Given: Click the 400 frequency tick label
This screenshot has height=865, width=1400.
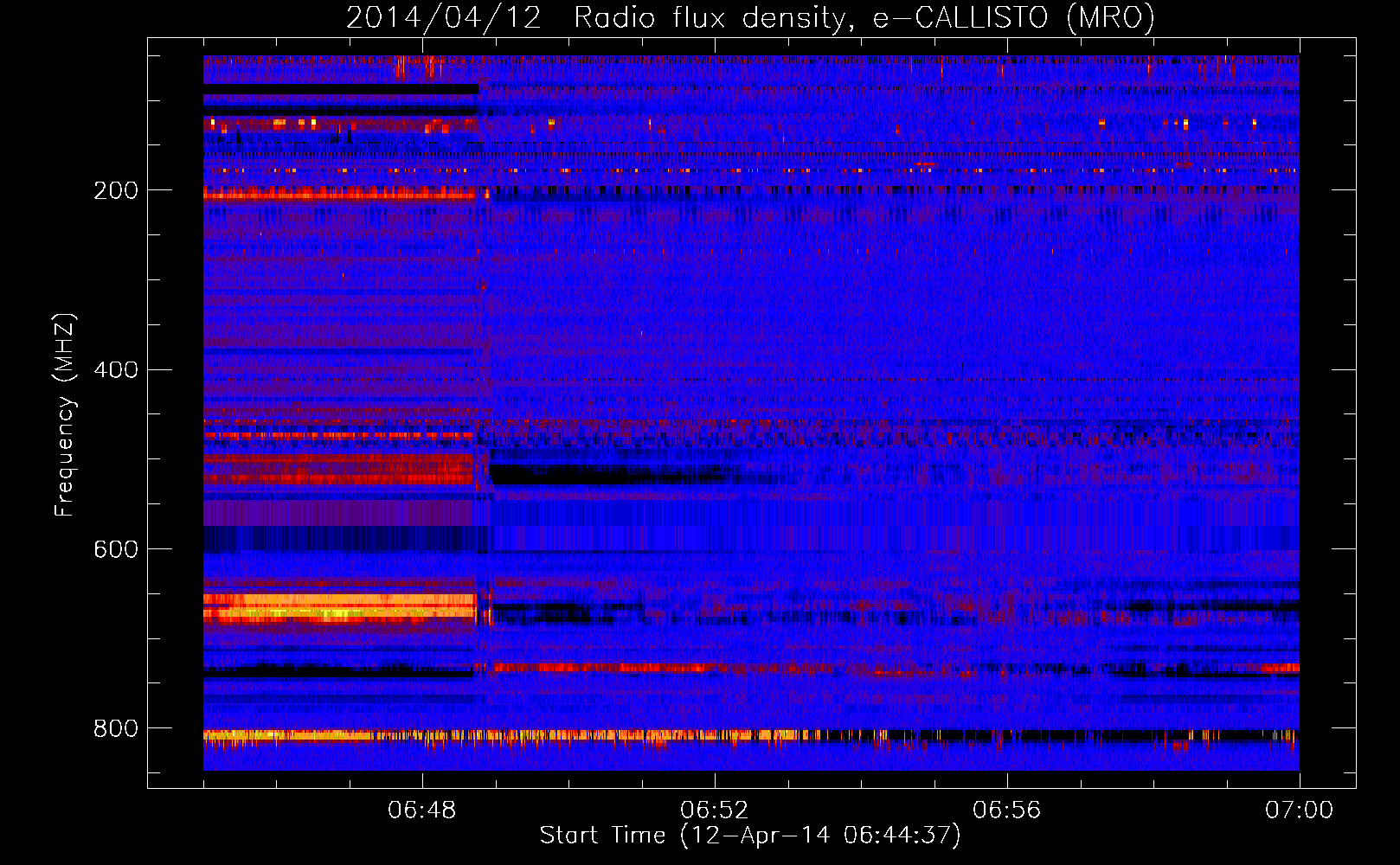Looking at the screenshot, I should [116, 370].
